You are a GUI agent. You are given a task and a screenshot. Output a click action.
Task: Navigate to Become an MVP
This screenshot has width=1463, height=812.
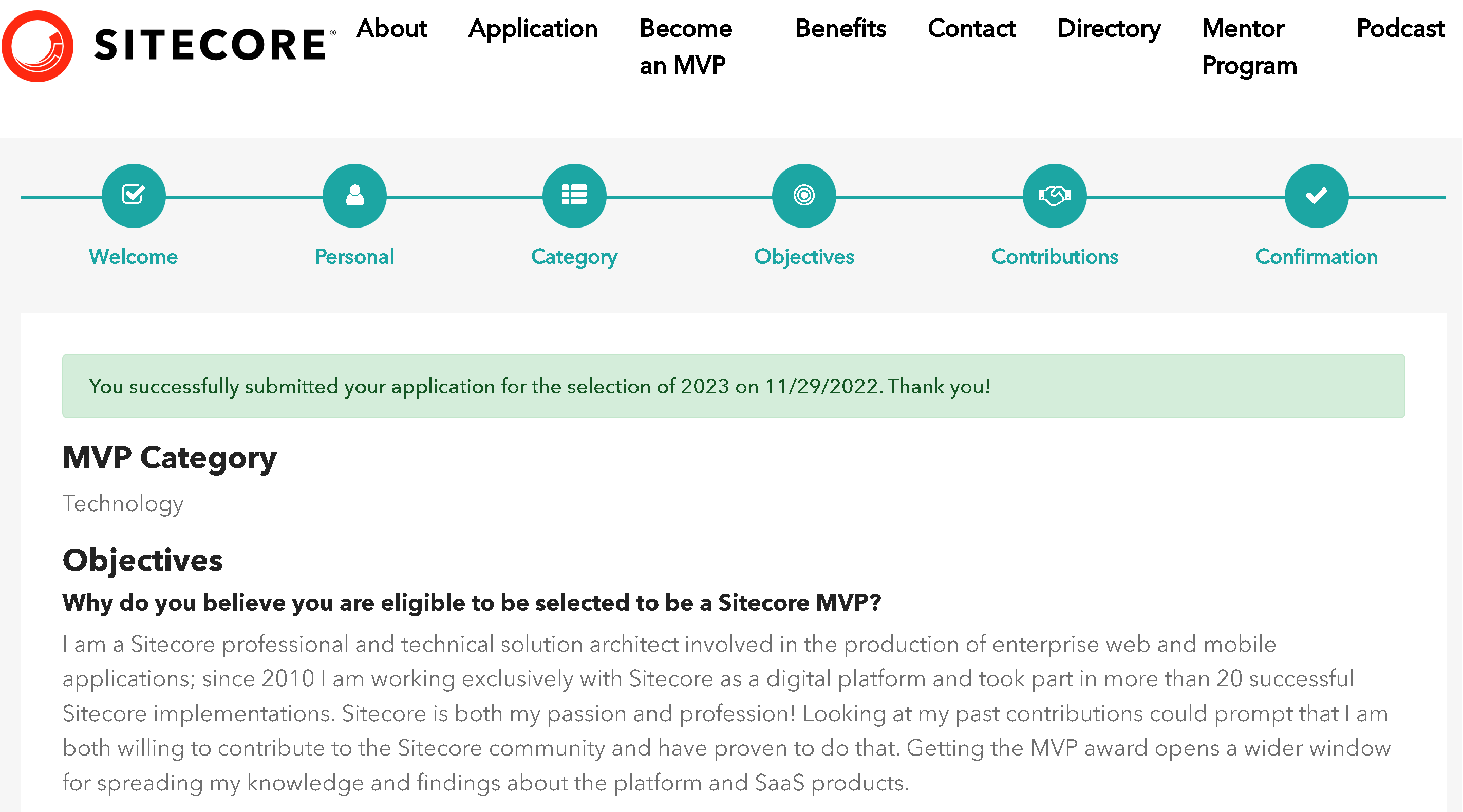point(685,47)
